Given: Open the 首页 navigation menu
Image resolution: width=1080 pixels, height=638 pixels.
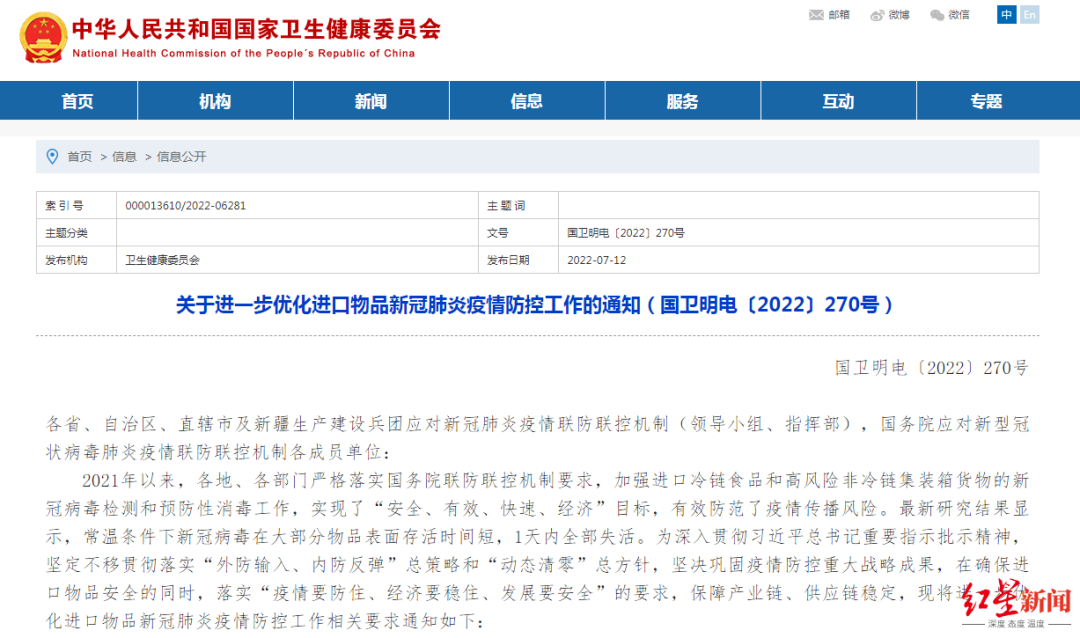Looking at the screenshot, I should pos(77,101).
